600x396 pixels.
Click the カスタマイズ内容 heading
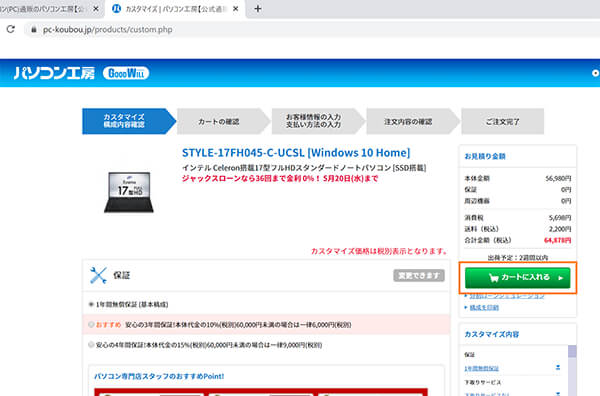point(492,334)
